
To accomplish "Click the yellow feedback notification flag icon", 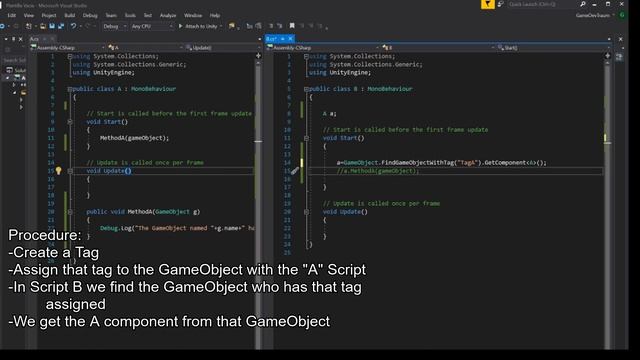I will (487, 4).
